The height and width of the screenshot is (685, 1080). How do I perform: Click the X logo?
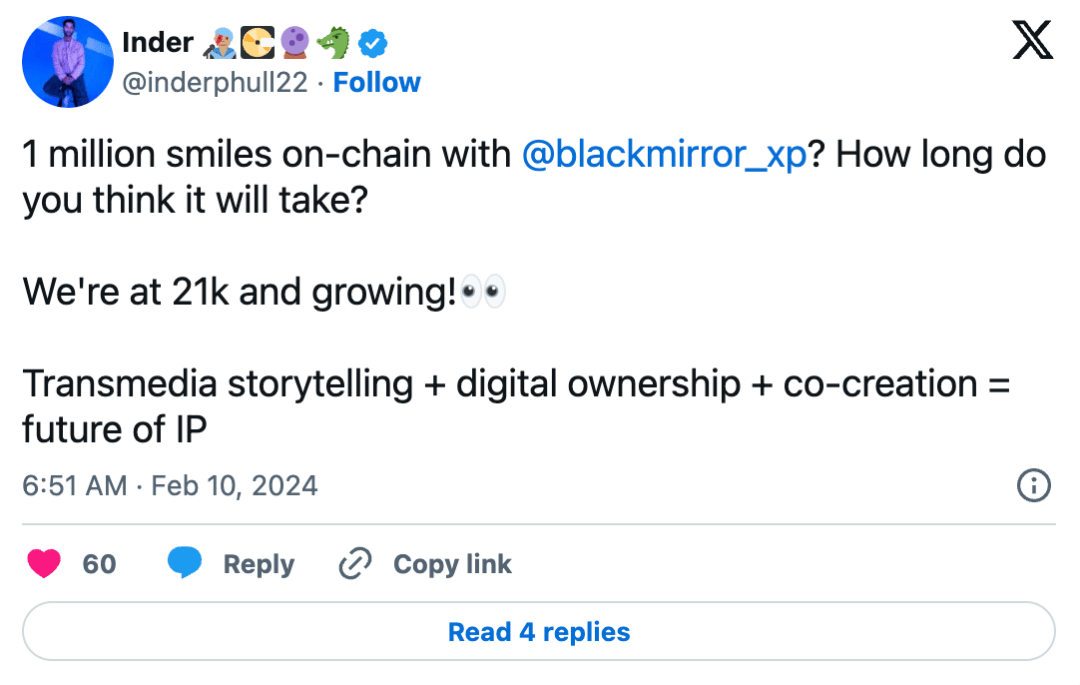[x=1033, y=40]
